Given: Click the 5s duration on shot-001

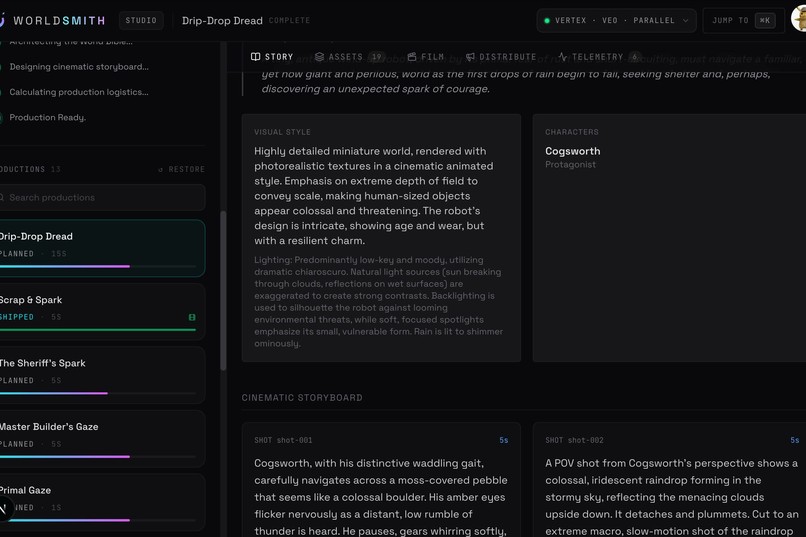Looking at the screenshot, I should [x=504, y=440].
